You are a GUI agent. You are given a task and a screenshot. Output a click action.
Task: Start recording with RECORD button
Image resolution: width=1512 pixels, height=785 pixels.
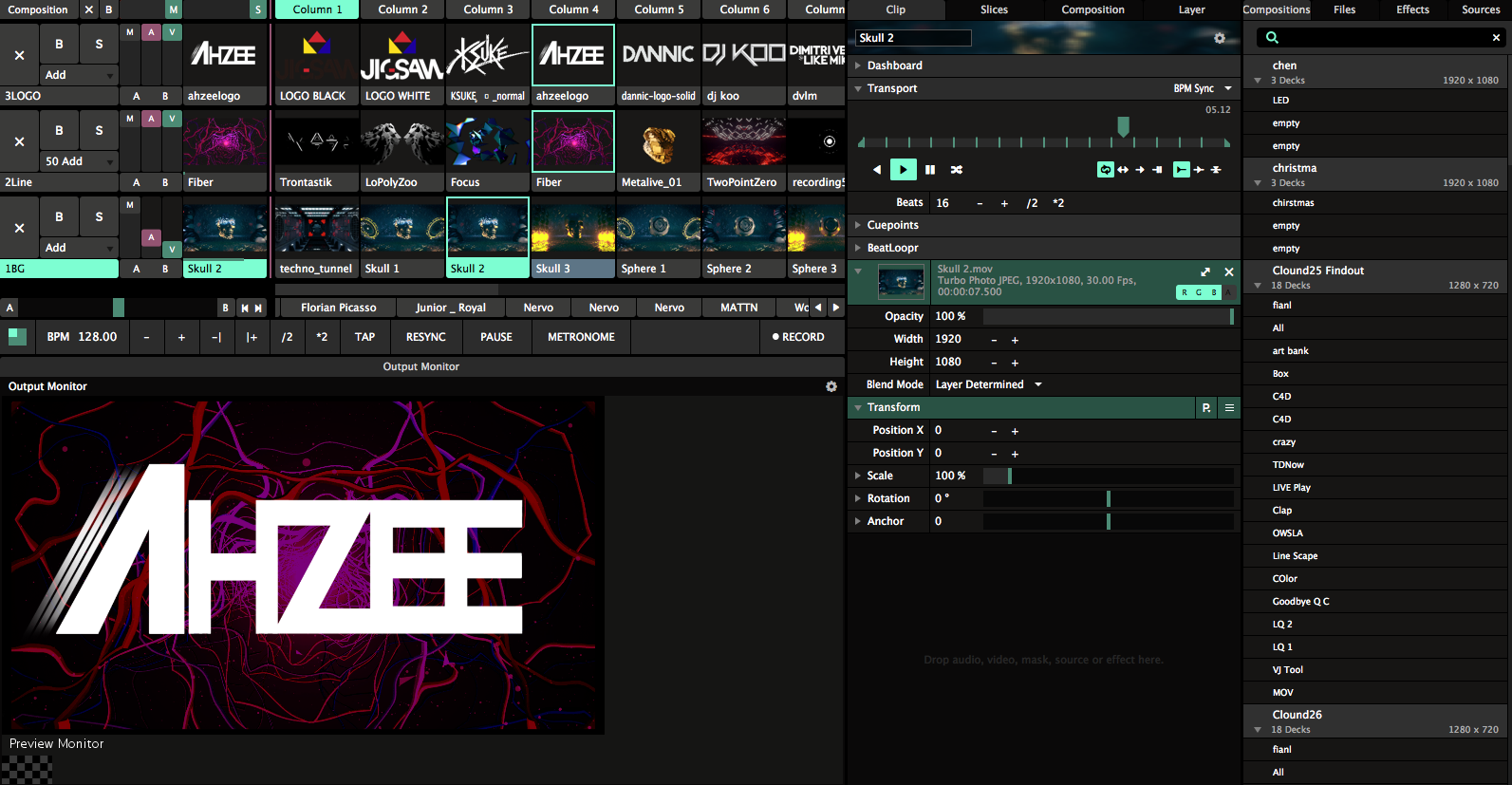798,337
